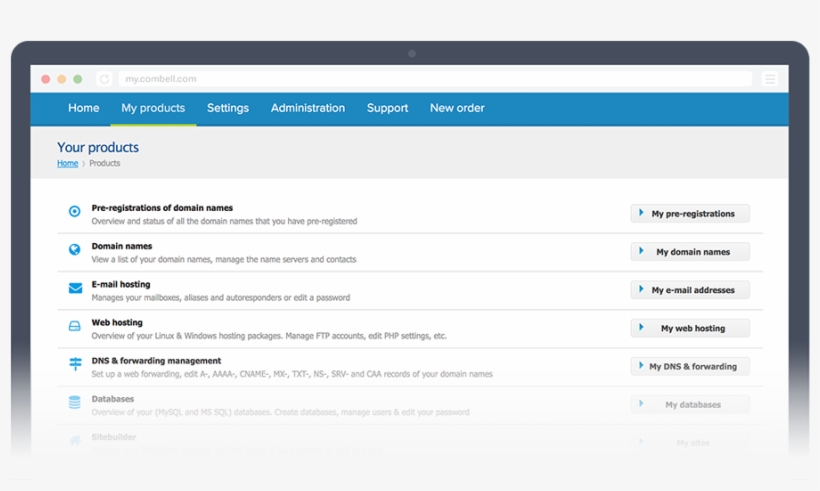The height and width of the screenshot is (491, 820).
Task: Focus the my.combell.com address bar
Action: point(430,79)
